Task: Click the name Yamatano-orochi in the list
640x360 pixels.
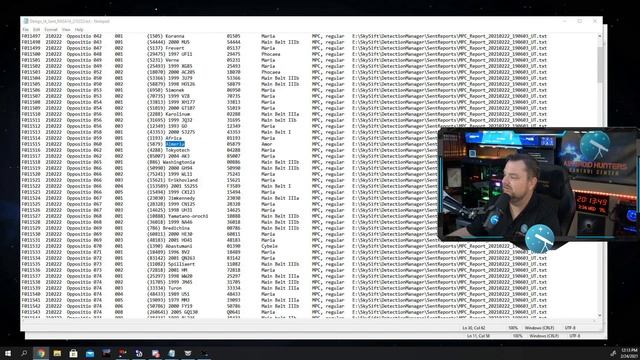Action: pos(188,216)
